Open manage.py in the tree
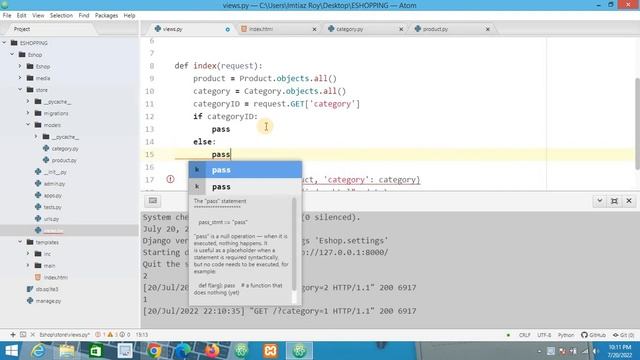 [48, 301]
